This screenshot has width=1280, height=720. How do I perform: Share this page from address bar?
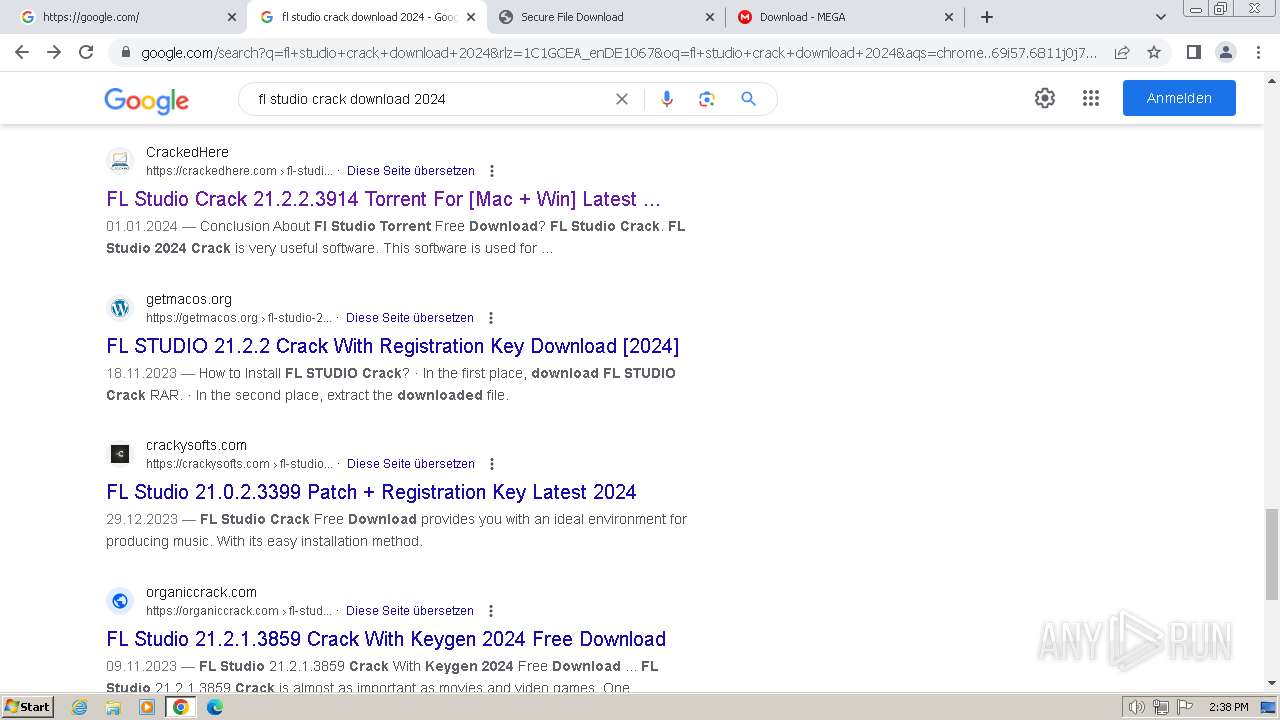[1122, 52]
